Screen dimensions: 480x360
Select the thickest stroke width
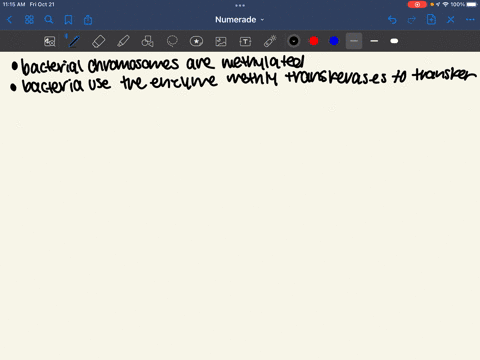pos(394,41)
